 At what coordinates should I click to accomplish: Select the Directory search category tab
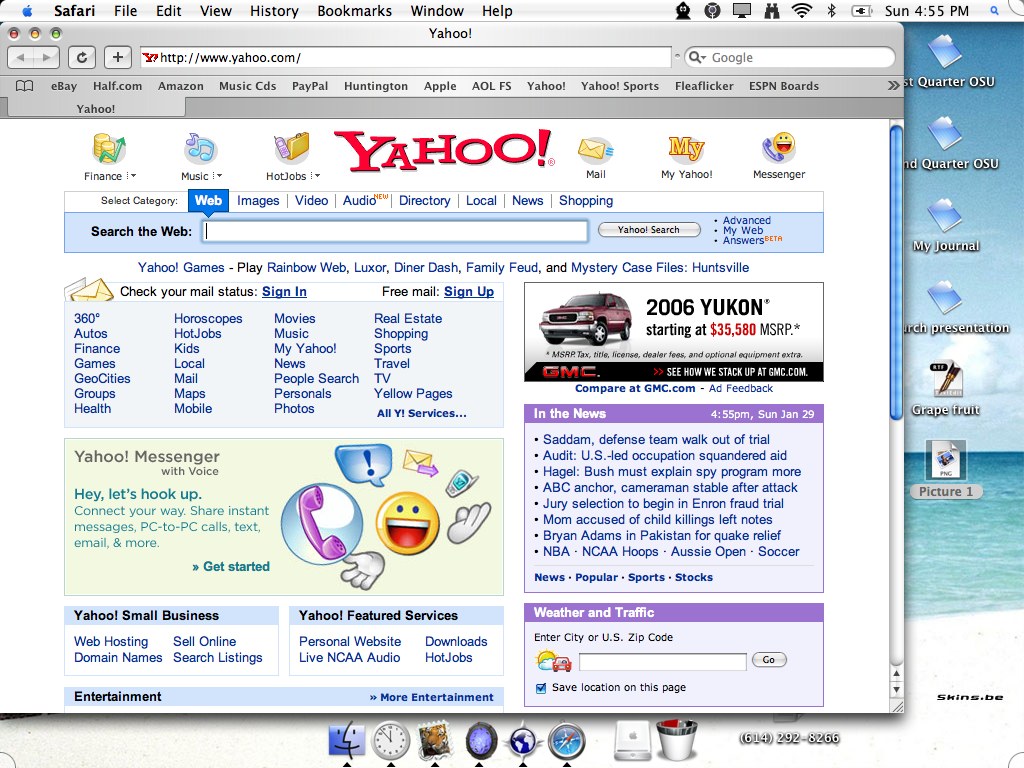(424, 200)
